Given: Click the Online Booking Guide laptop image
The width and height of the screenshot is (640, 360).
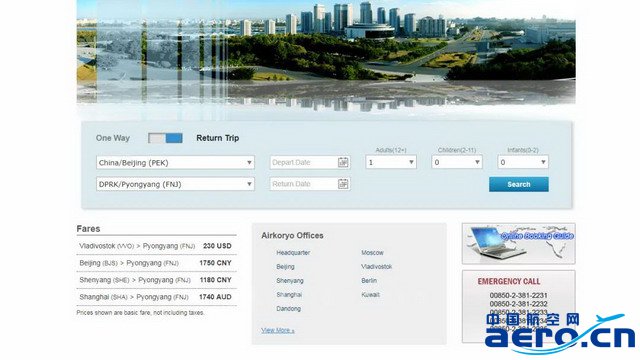Looking at the screenshot, I should (518, 244).
